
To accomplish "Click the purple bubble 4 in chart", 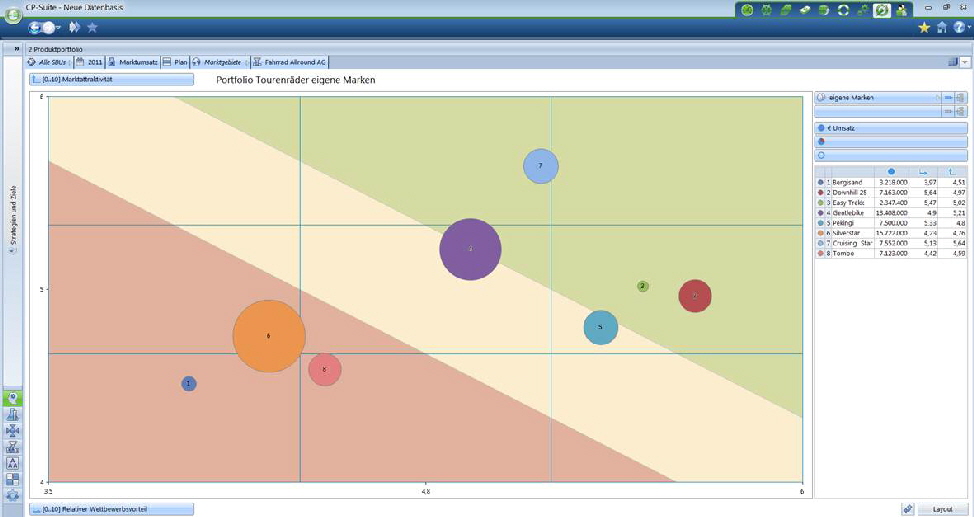I will (x=470, y=249).
